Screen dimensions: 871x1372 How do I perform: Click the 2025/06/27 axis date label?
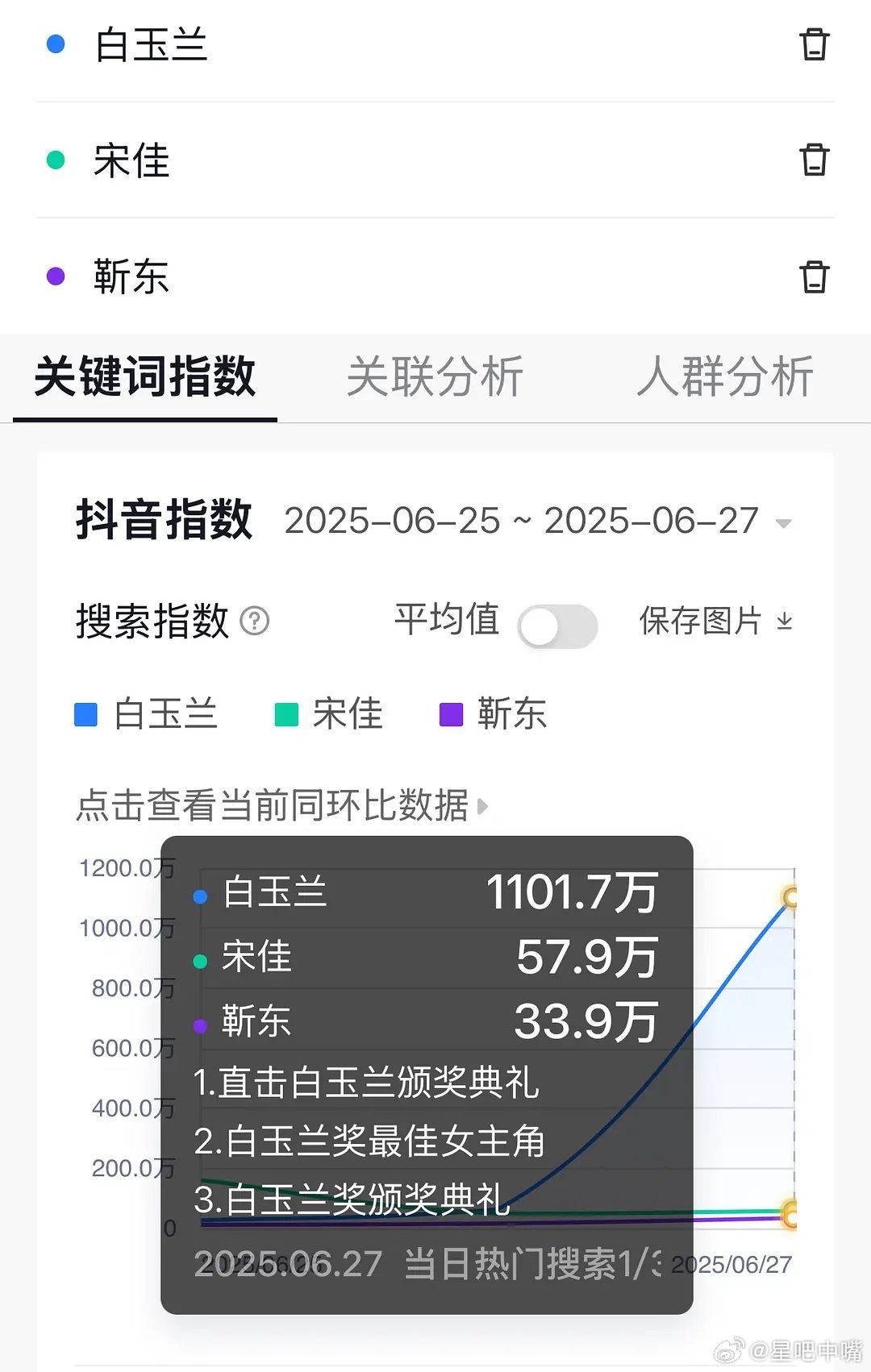pyautogui.click(x=731, y=1265)
